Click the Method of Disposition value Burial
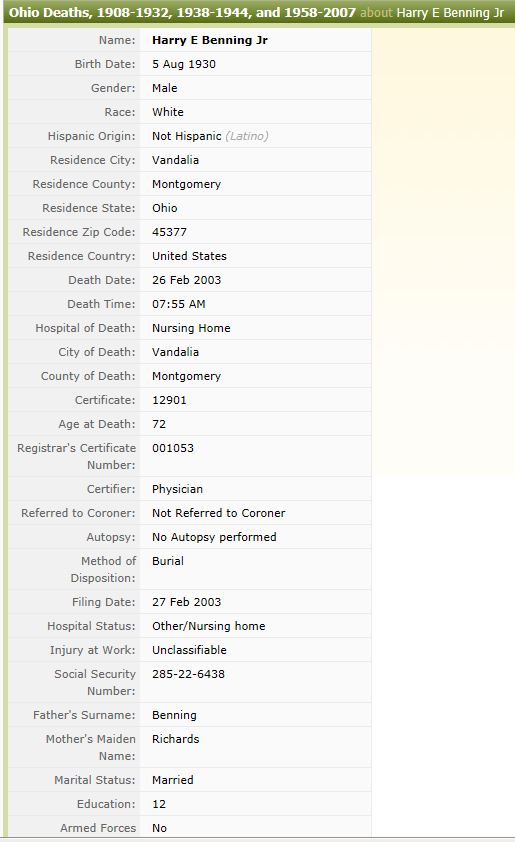515x842 pixels. tap(168, 561)
